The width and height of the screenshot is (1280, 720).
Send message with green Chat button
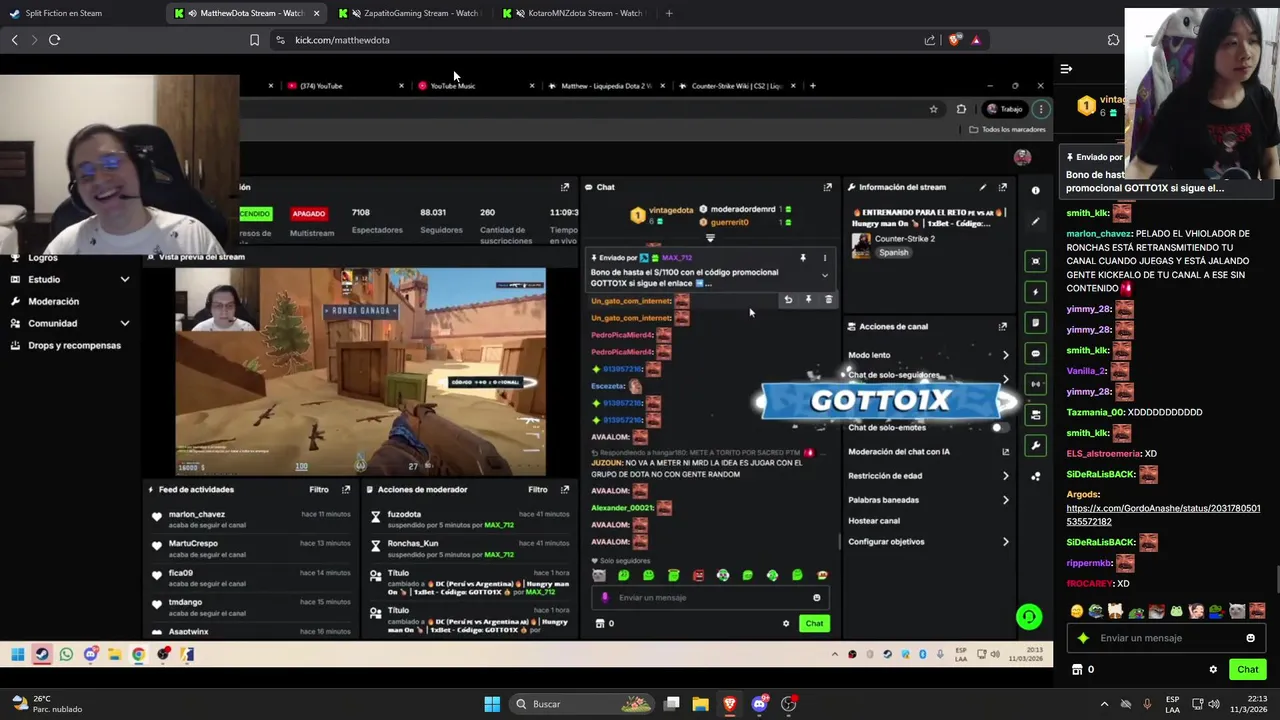click(x=1247, y=670)
